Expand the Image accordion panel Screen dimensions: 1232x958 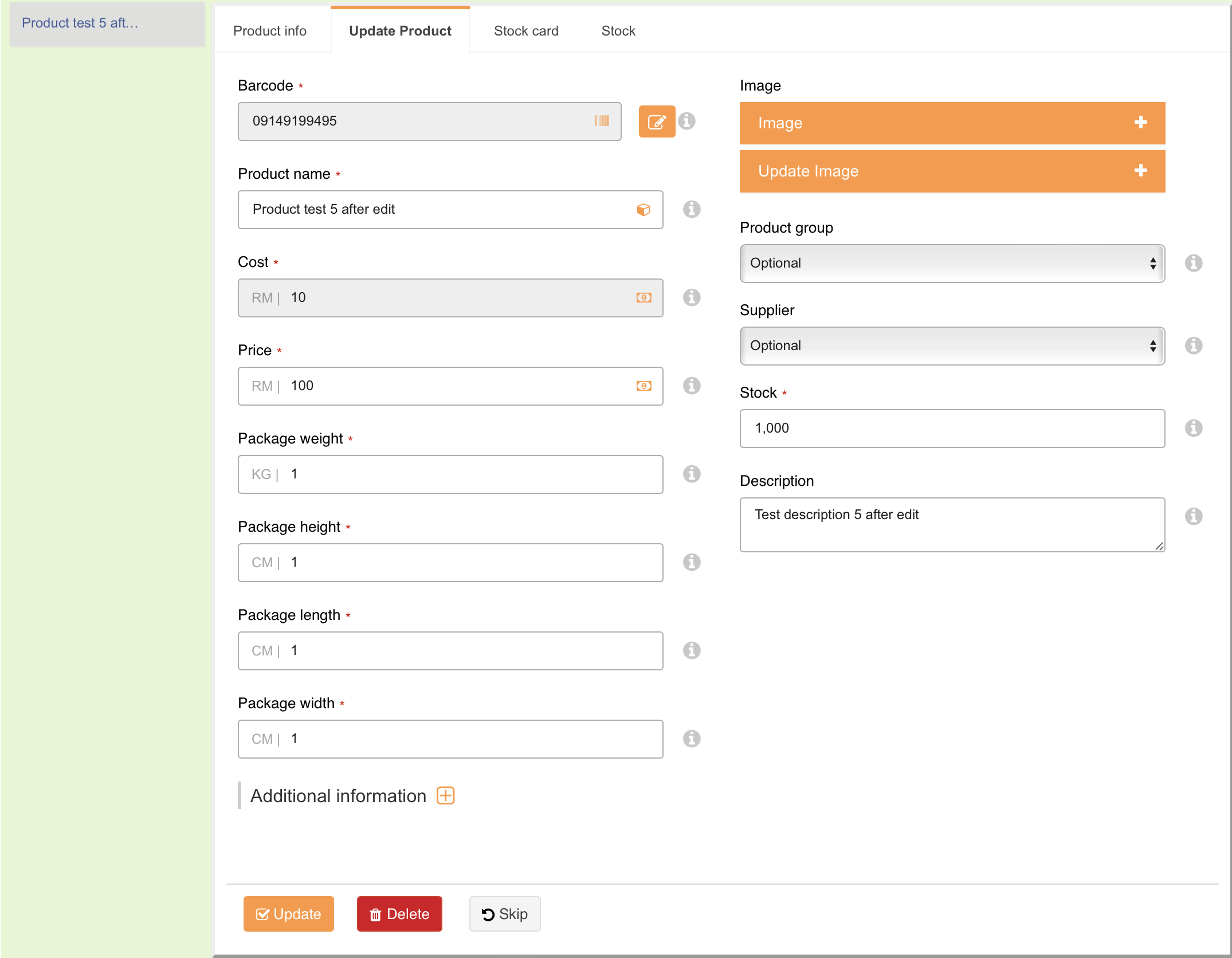tap(952, 123)
